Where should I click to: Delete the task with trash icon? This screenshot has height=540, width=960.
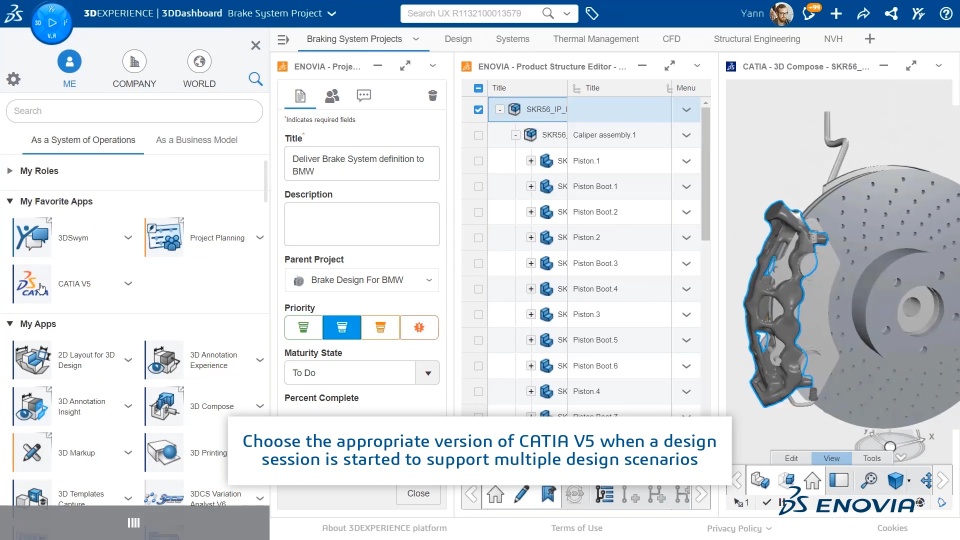pos(432,95)
